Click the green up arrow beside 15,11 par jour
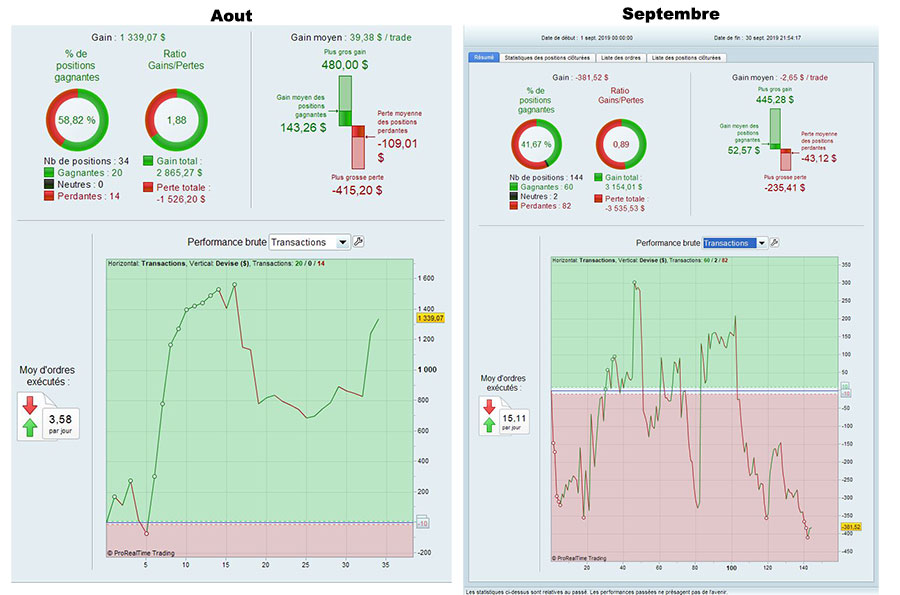Image resolution: width=900 pixels, height=595 pixels. (489, 425)
